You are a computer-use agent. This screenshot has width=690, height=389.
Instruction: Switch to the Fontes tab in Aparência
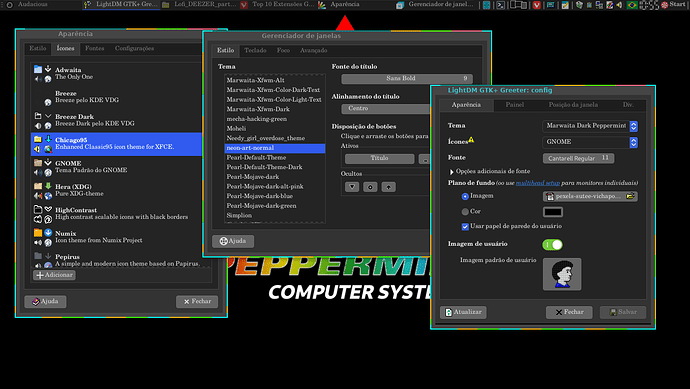tap(95, 48)
